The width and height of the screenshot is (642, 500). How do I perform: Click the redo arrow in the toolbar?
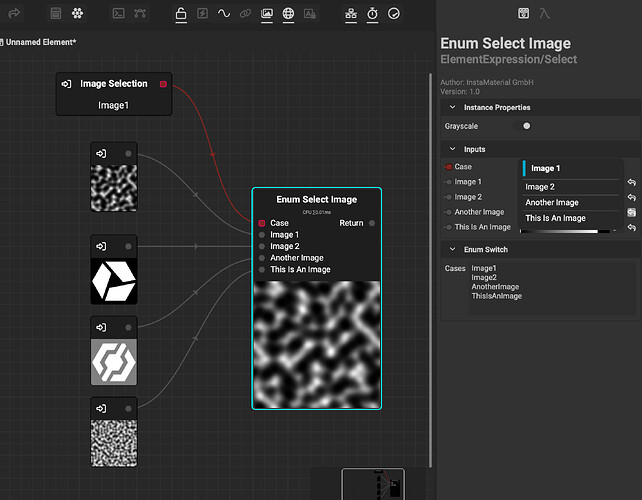click(13, 14)
